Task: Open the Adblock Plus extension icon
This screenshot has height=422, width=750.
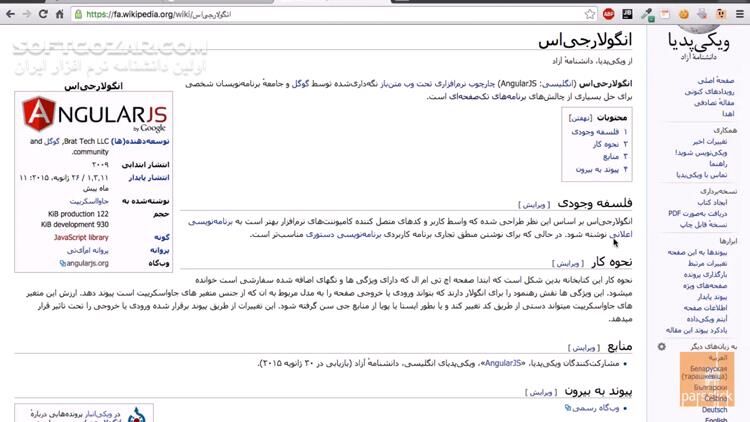Action: [608, 14]
